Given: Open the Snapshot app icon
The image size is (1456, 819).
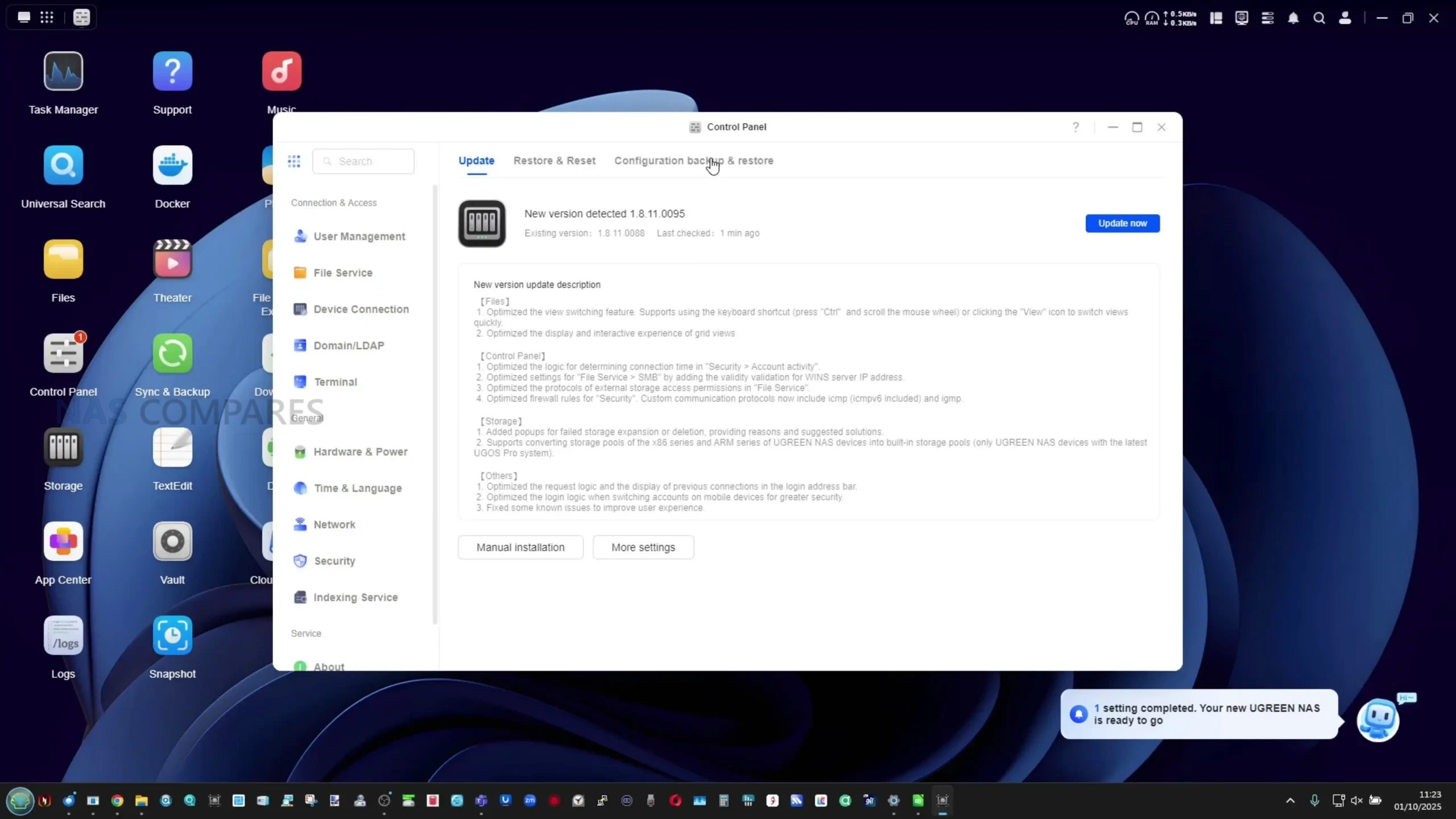Looking at the screenshot, I should (x=172, y=636).
